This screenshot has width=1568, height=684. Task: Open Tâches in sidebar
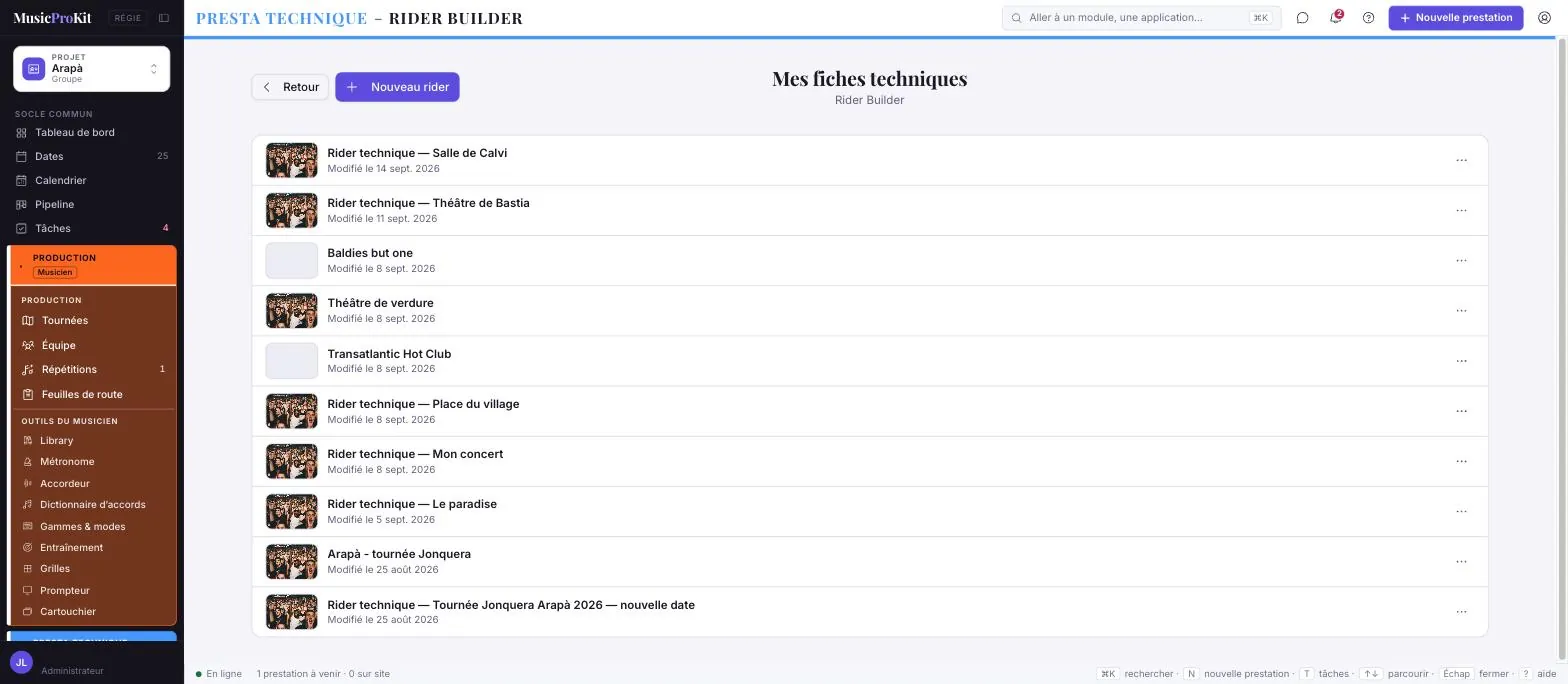(x=92, y=229)
